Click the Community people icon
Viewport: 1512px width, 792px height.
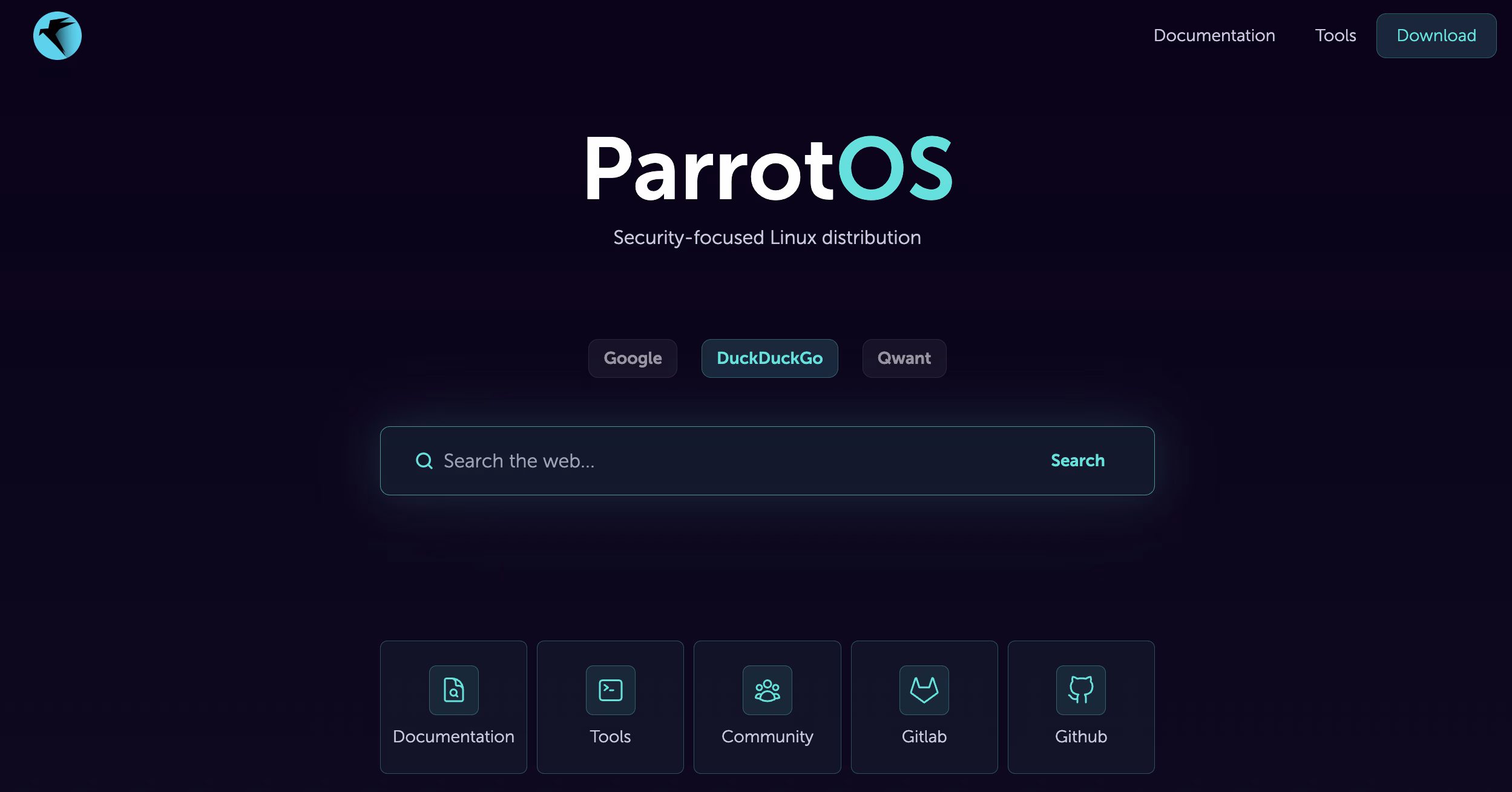pyautogui.click(x=768, y=690)
